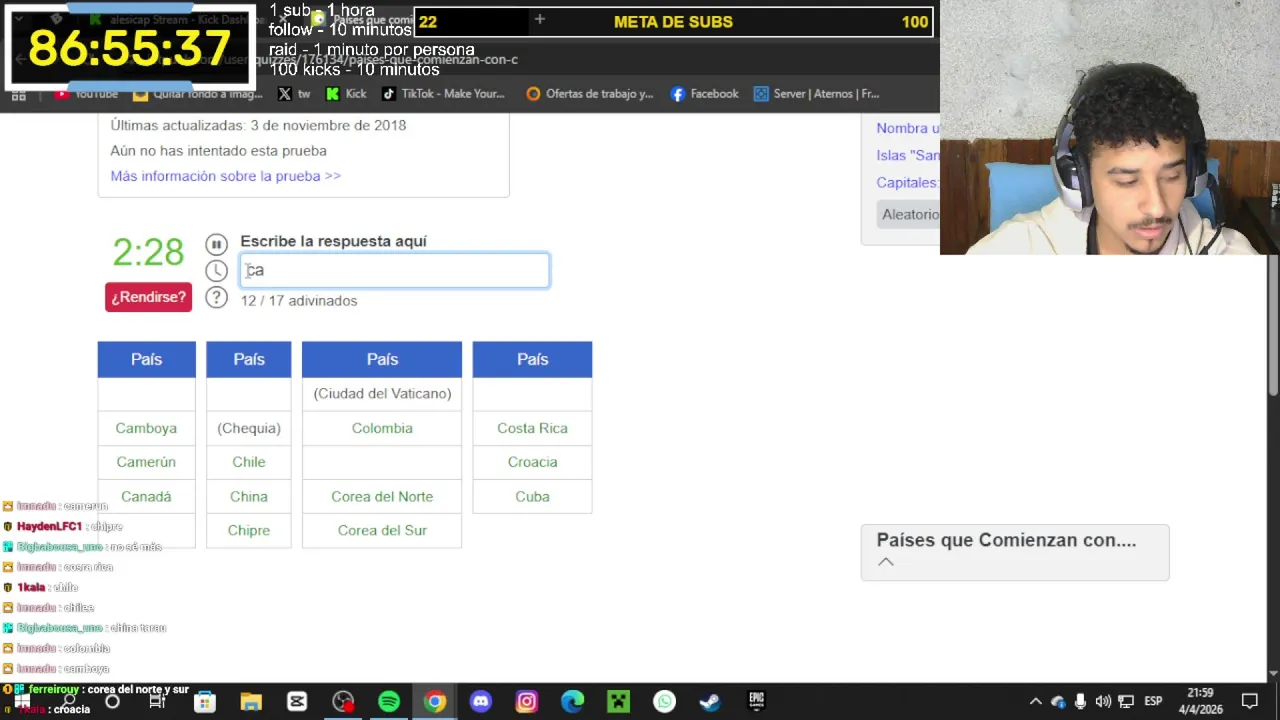Open Task View in the taskbar
This screenshot has width=1280, height=720.
click(157, 702)
